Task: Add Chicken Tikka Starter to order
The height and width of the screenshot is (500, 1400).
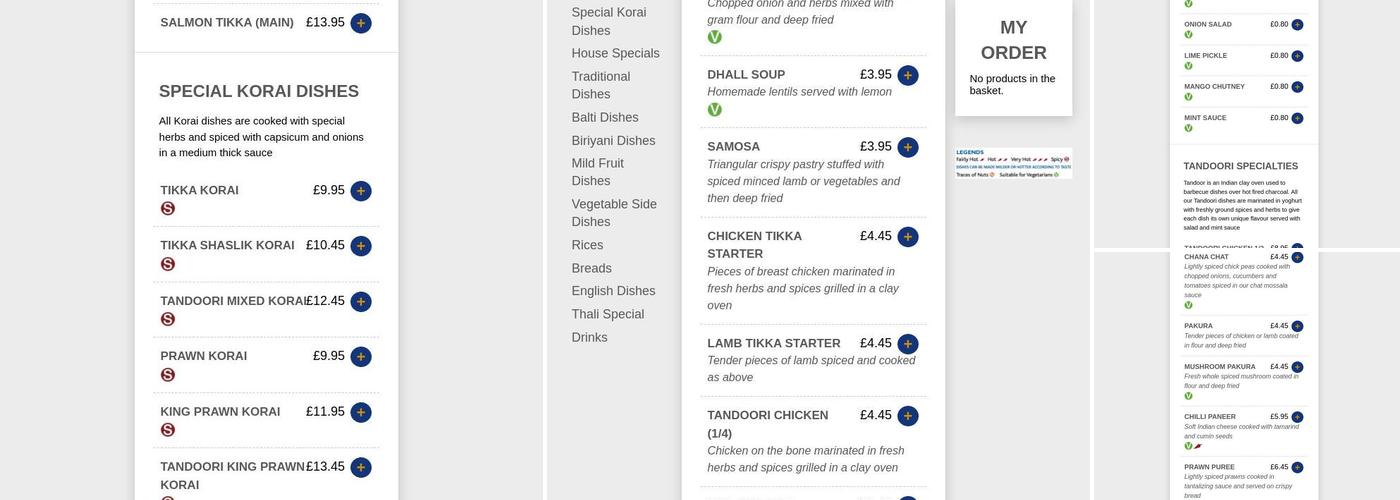Action: click(x=908, y=237)
